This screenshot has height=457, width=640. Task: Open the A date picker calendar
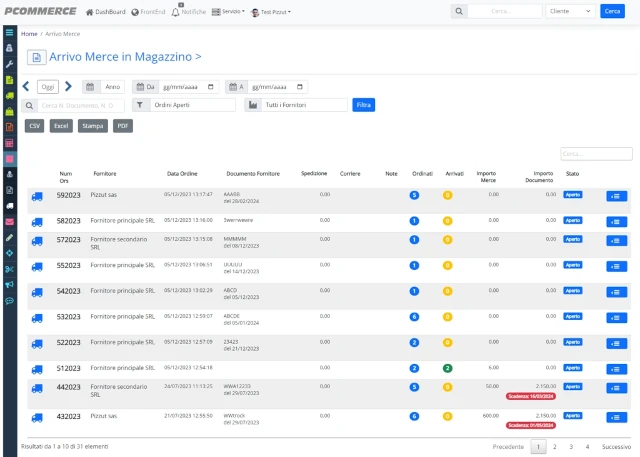click(300, 87)
